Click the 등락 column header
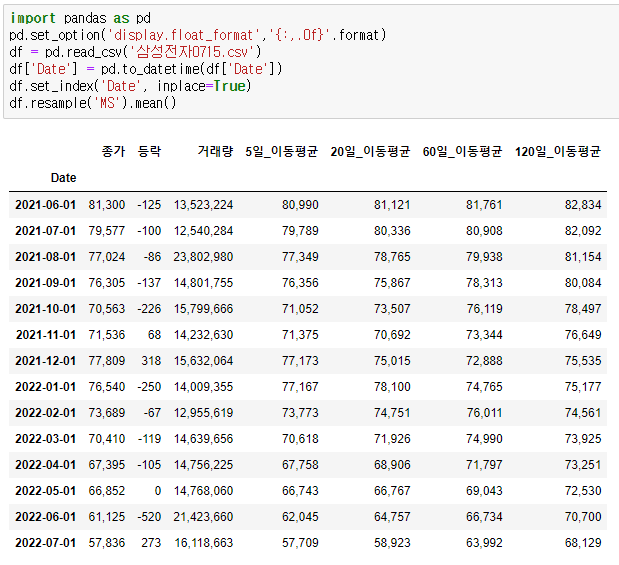Viewport: 619px width, 565px height. click(150, 151)
